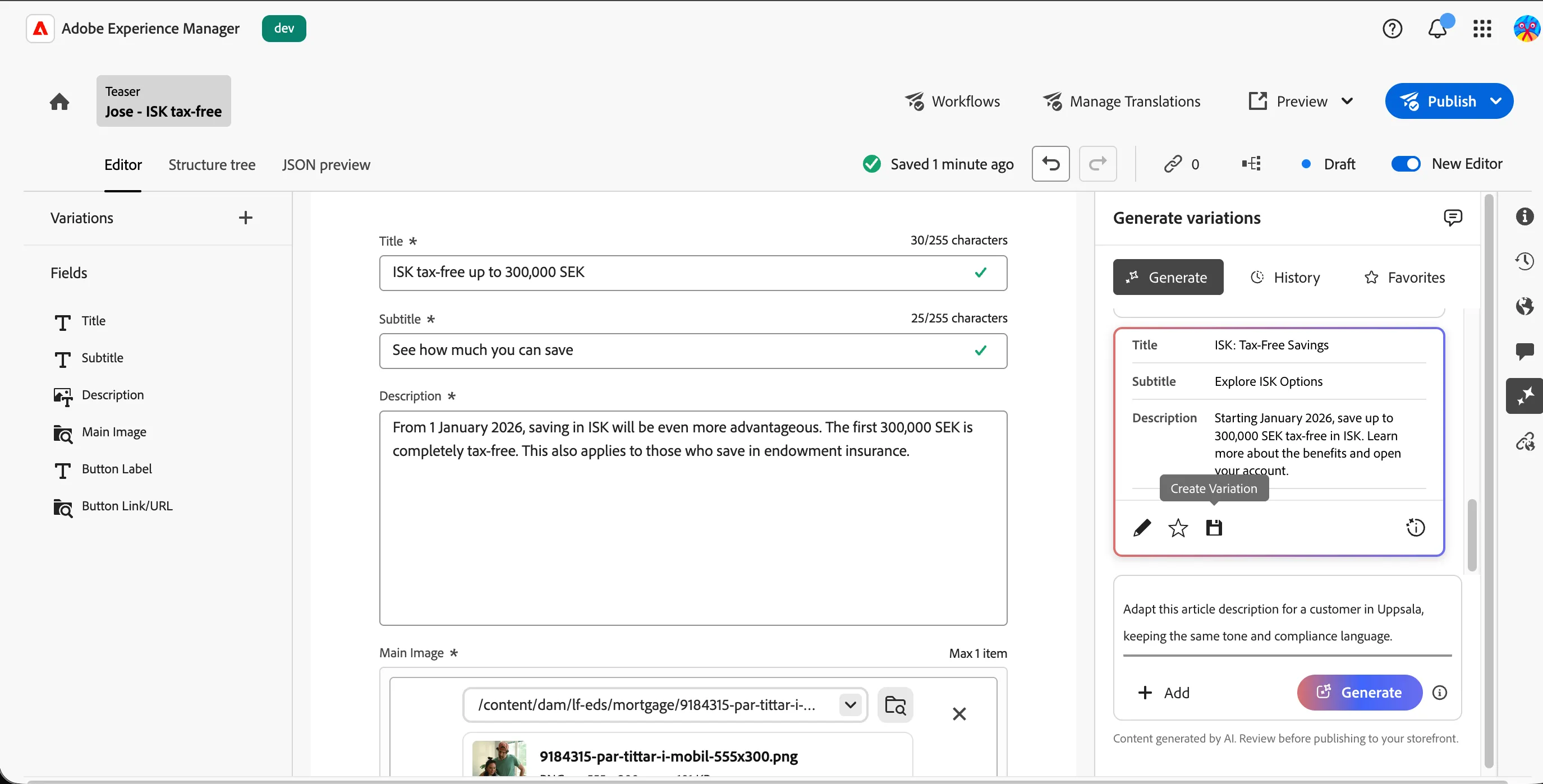The image size is (1543, 784).
Task: Click the undo arrow button
Action: pos(1050,163)
